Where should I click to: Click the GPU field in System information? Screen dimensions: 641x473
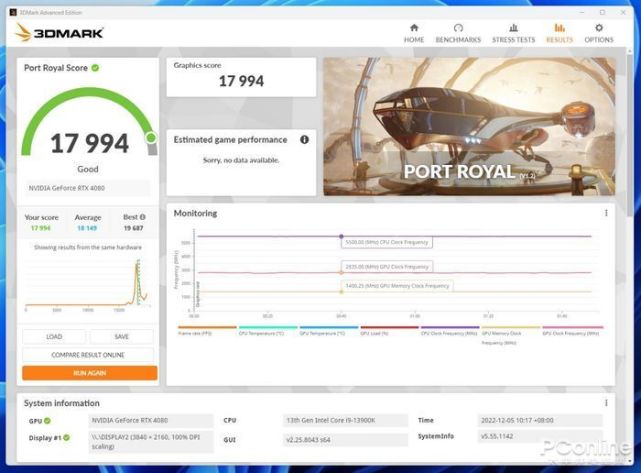pos(151,420)
